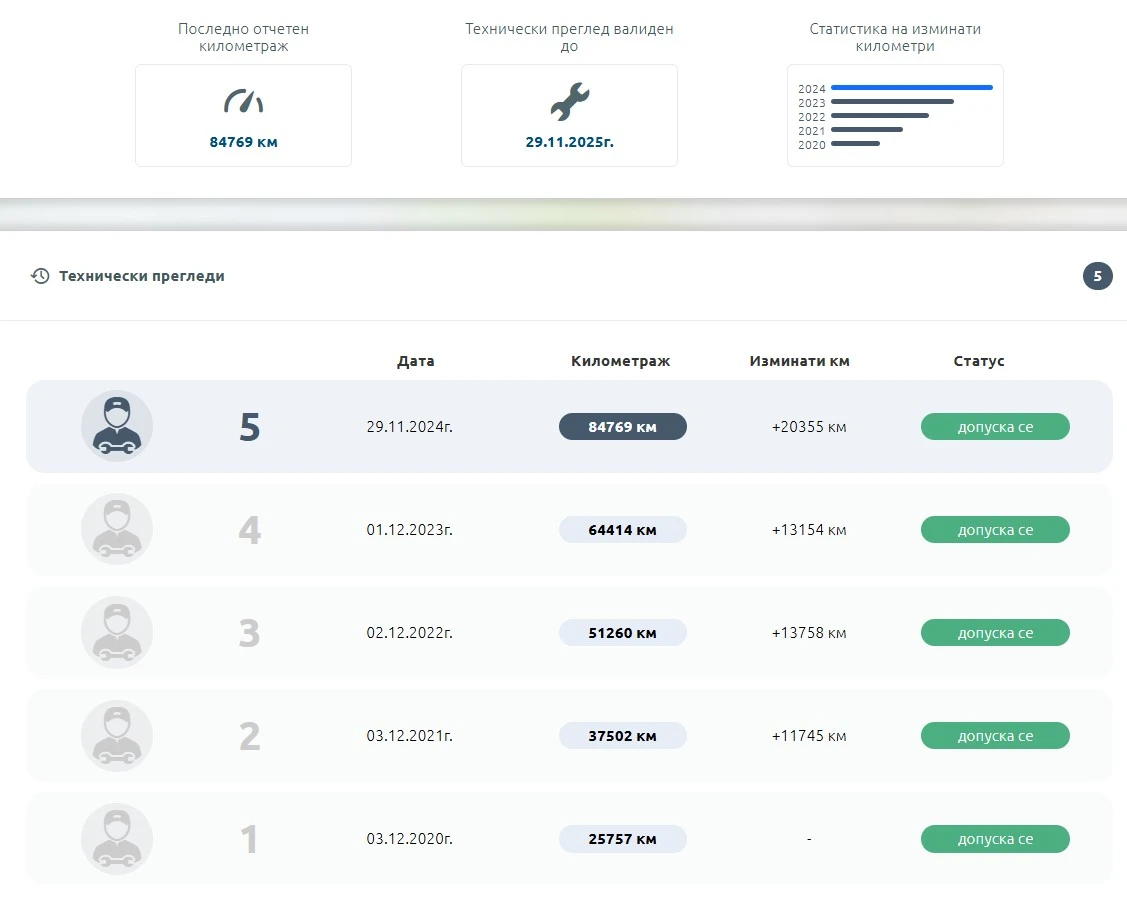The width and height of the screenshot is (1127, 912).
Task: Click the round badge showing count 5
Action: tap(1097, 276)
